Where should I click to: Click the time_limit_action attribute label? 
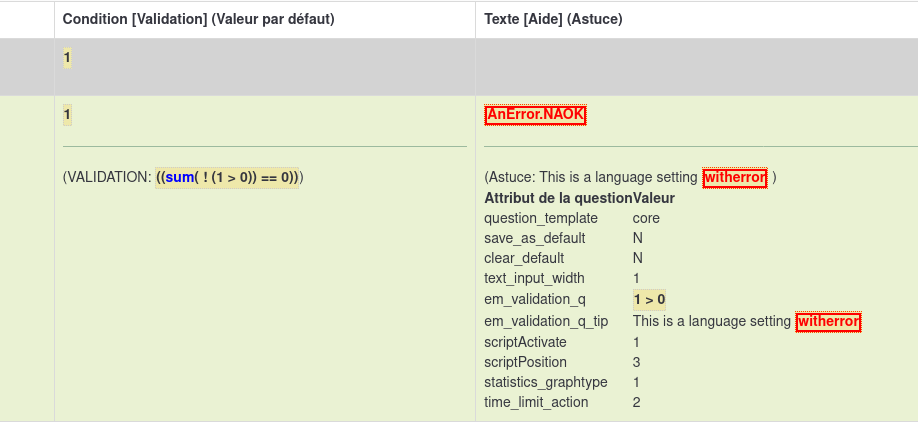pyautogui.click(x=536, y=402)
